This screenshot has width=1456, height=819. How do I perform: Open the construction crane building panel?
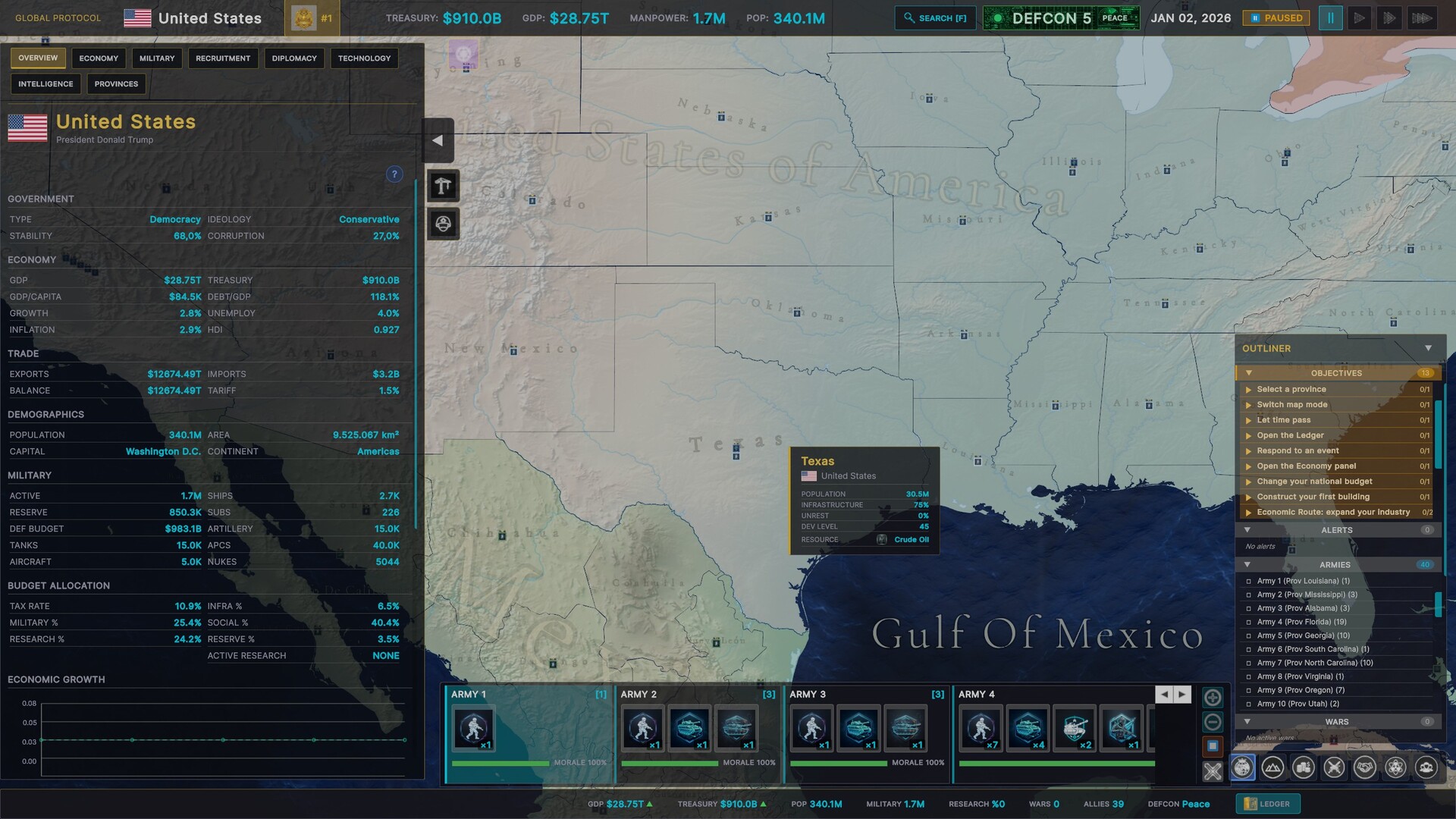[x=443, y=186]
